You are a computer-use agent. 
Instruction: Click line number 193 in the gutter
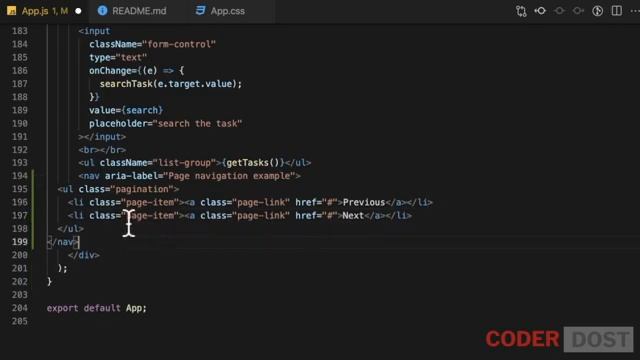pos(20,163)
